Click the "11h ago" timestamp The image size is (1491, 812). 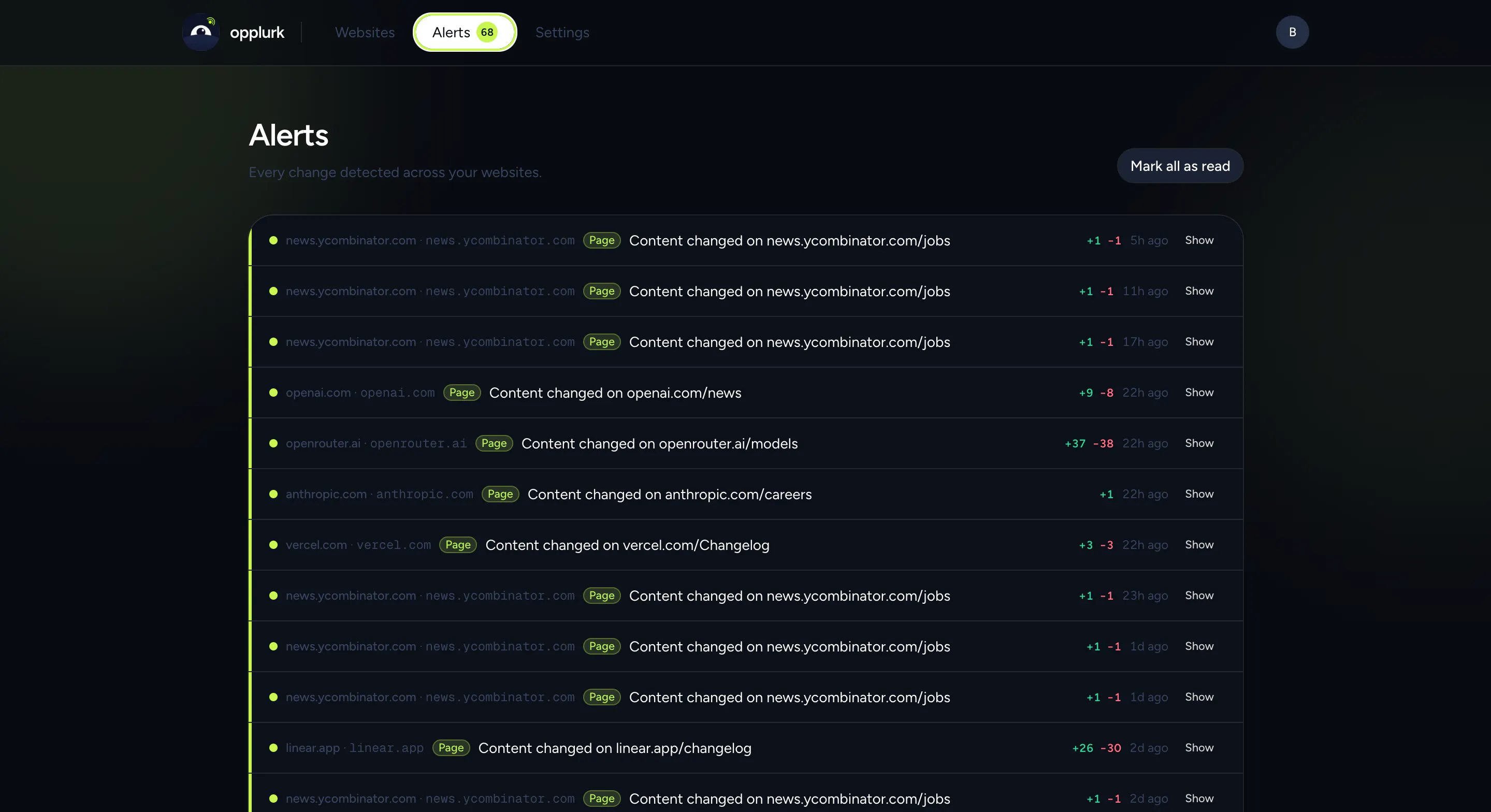pyautogui.click(x=1146, y=291)
